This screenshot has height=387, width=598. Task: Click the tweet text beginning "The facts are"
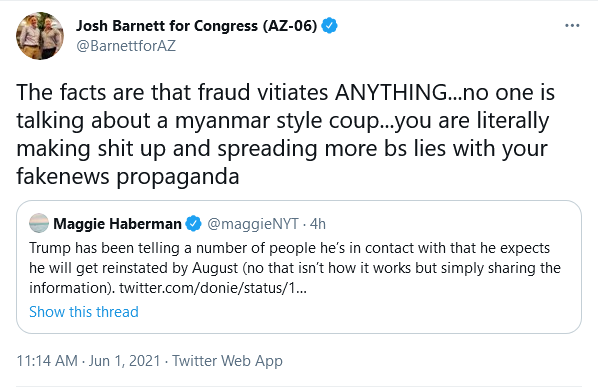[285, 134]
